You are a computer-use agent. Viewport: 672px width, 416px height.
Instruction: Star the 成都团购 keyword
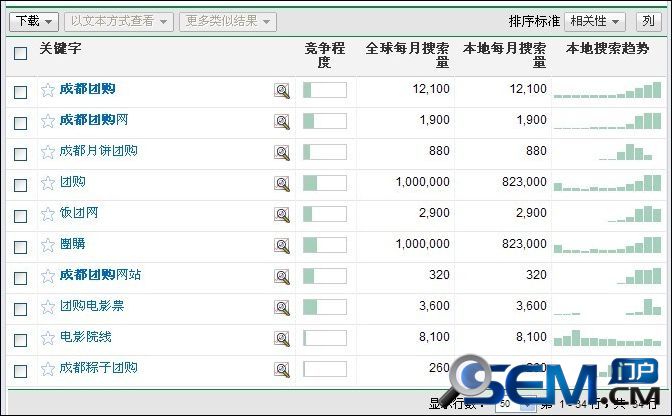coord(47,90)
